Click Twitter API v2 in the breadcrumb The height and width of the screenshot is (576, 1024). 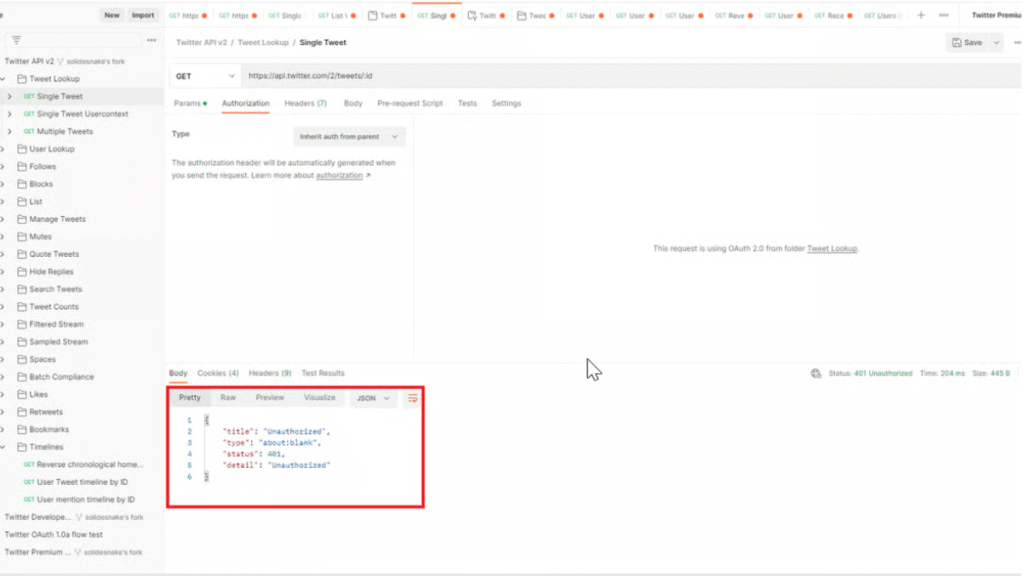coord(201,42)
